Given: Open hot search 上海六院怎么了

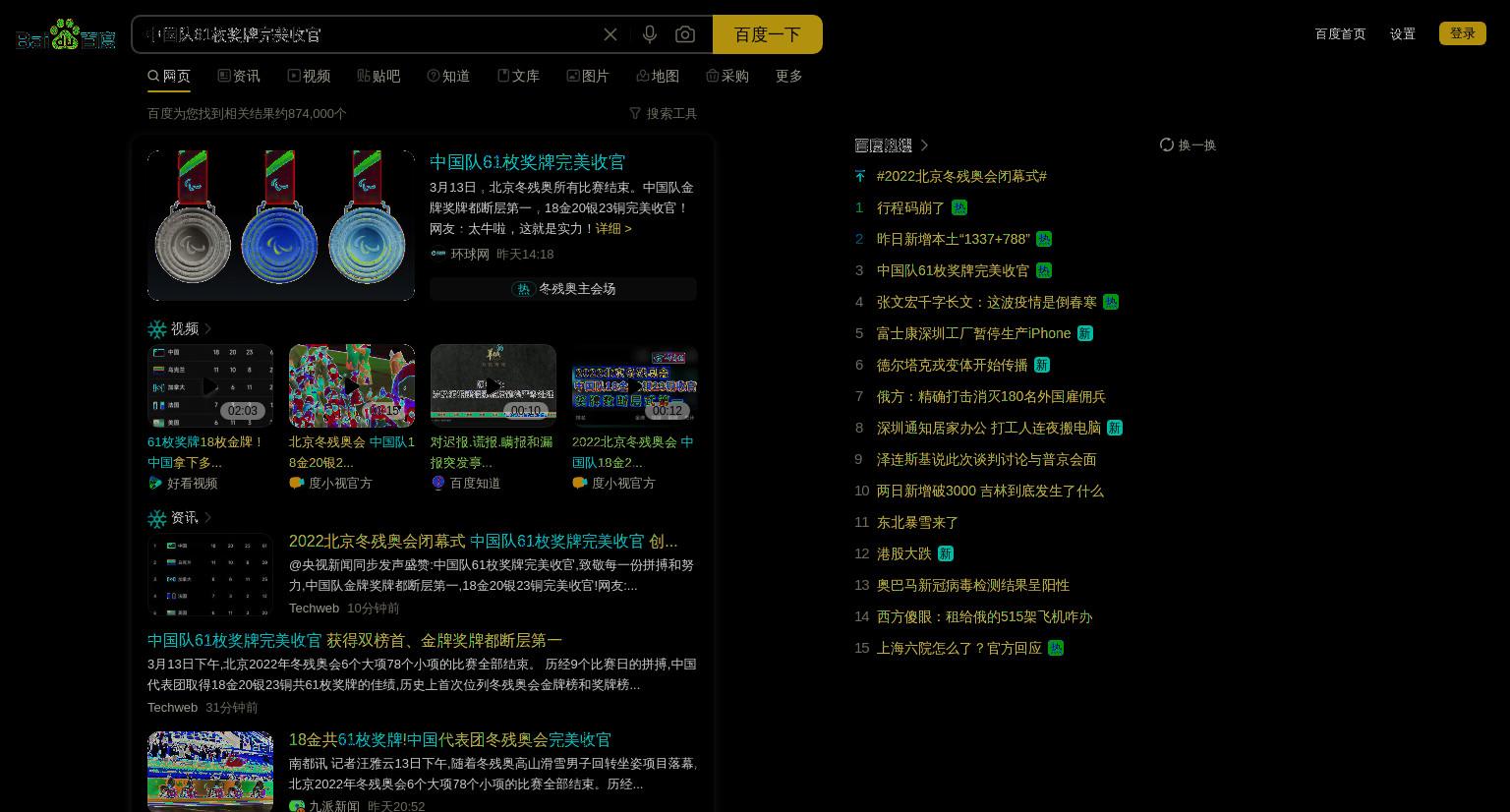Looking at the screenshot, I should pyautogui.click(x=959, y=648).
